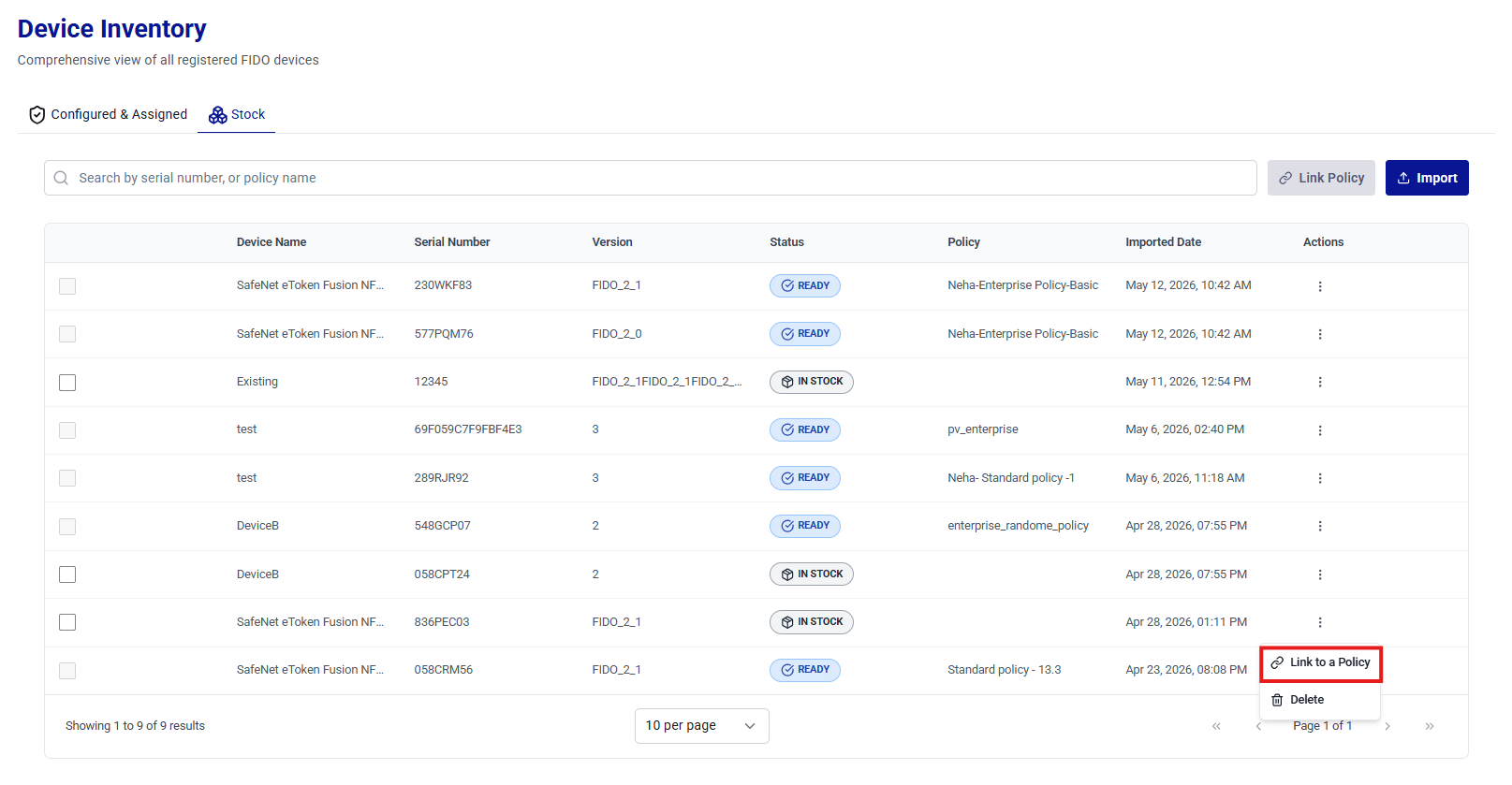Click READY badge for serial 69F059C7F9FBF4E3
Viewport: 1512px width, 785px height.
coord(805,429)
